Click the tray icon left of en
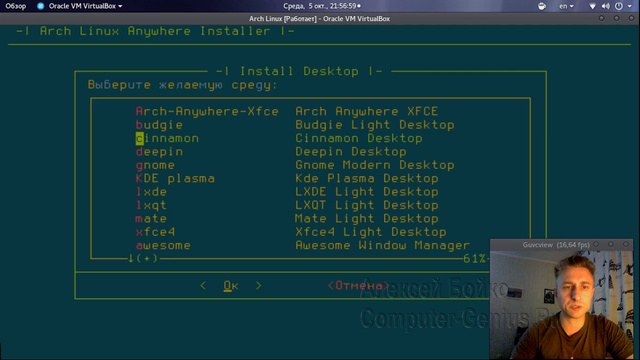Viewport: 640px width, 360px height. 542,6
